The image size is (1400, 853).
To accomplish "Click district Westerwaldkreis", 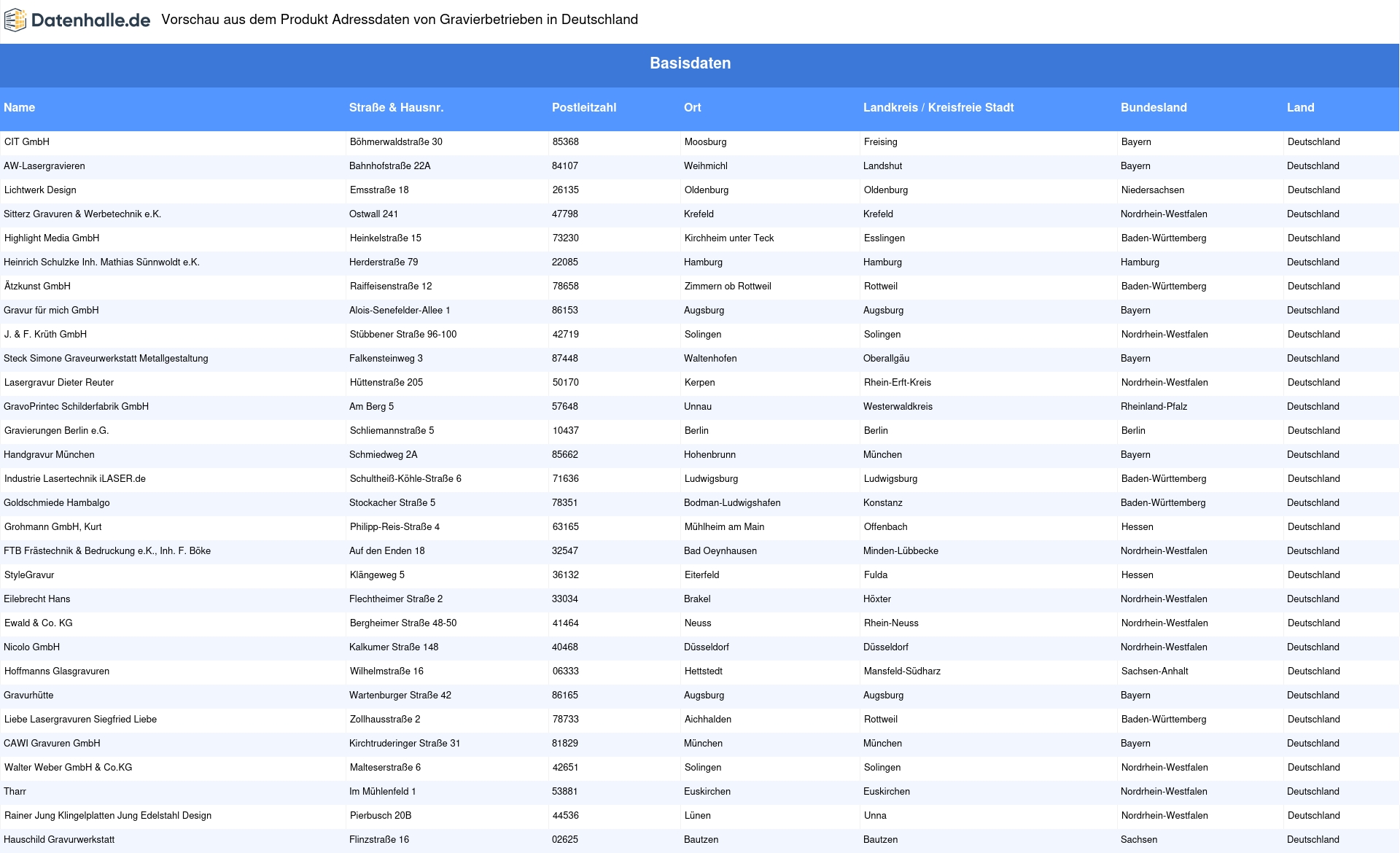I will click(x=898, y=406).
